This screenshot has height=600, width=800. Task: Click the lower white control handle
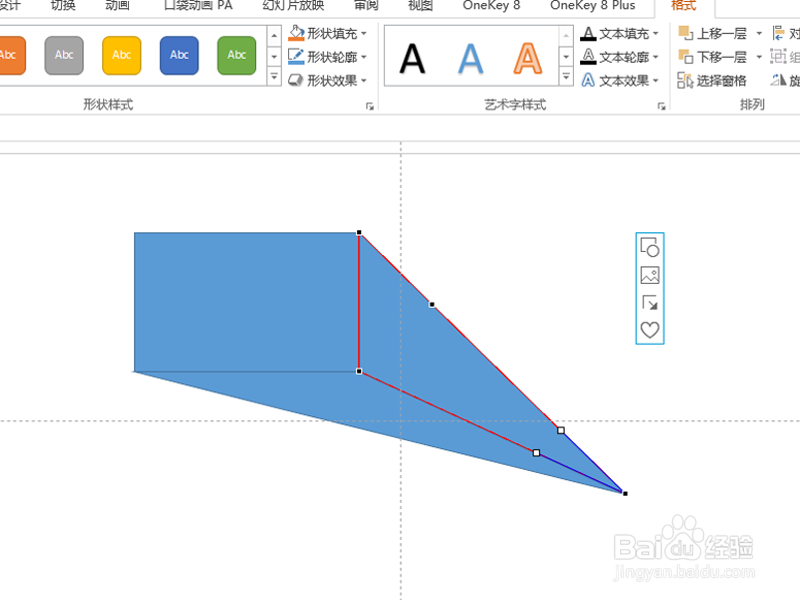(536, 453)
